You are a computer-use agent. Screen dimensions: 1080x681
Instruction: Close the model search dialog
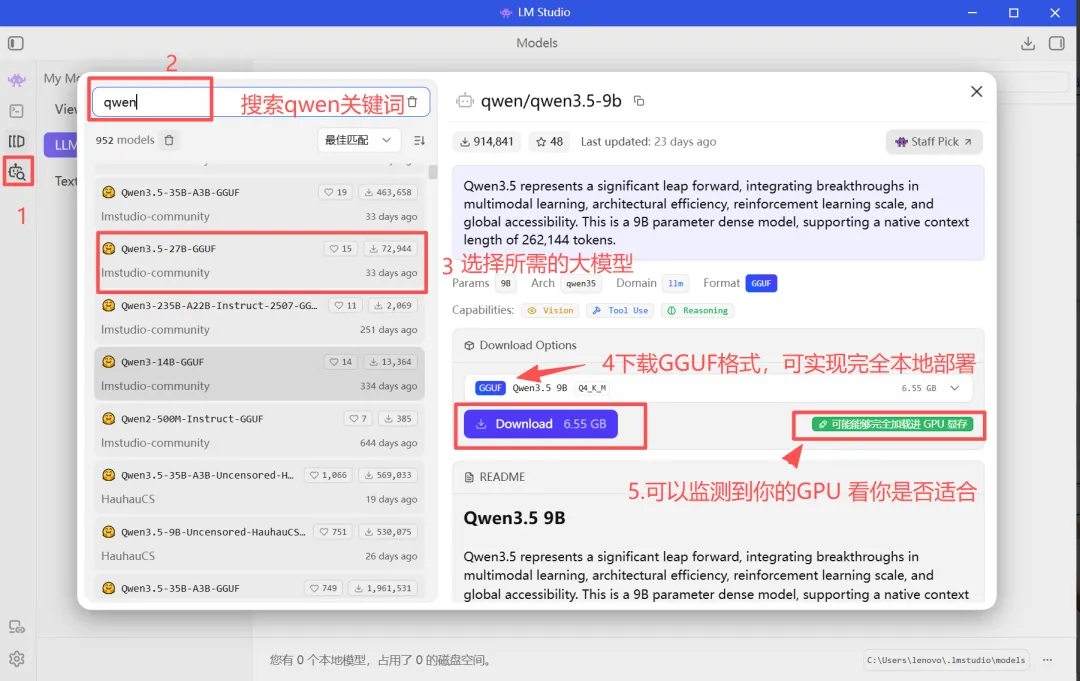click(976, 92)
